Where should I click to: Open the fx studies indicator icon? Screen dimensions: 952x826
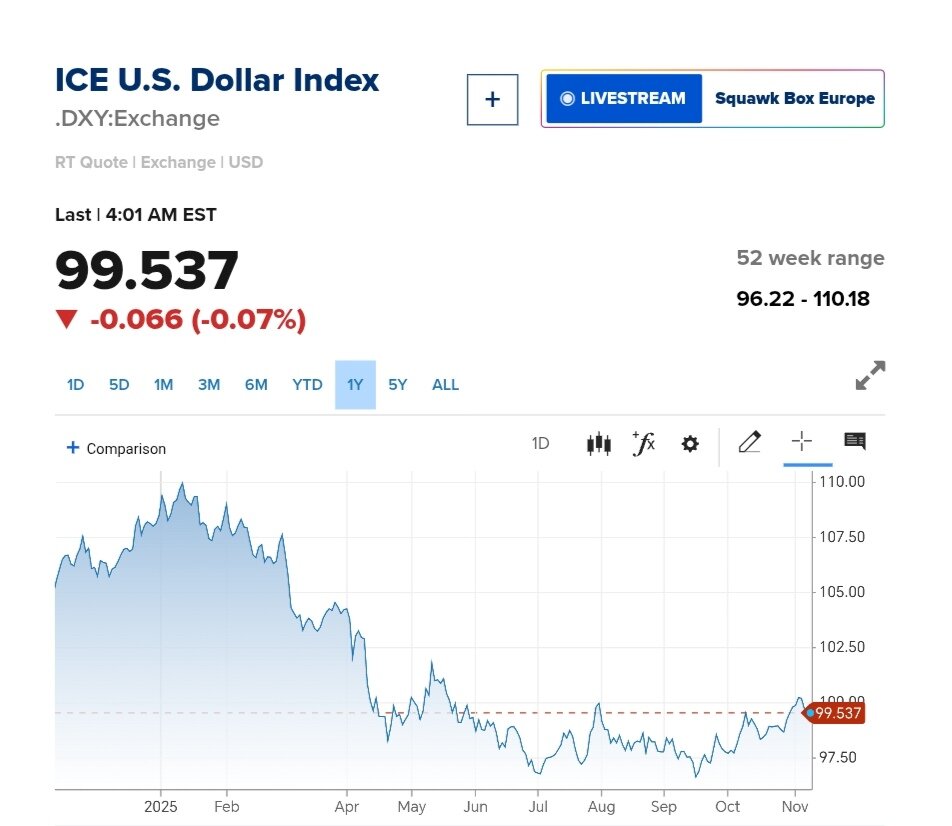click(x=644, y=443)
